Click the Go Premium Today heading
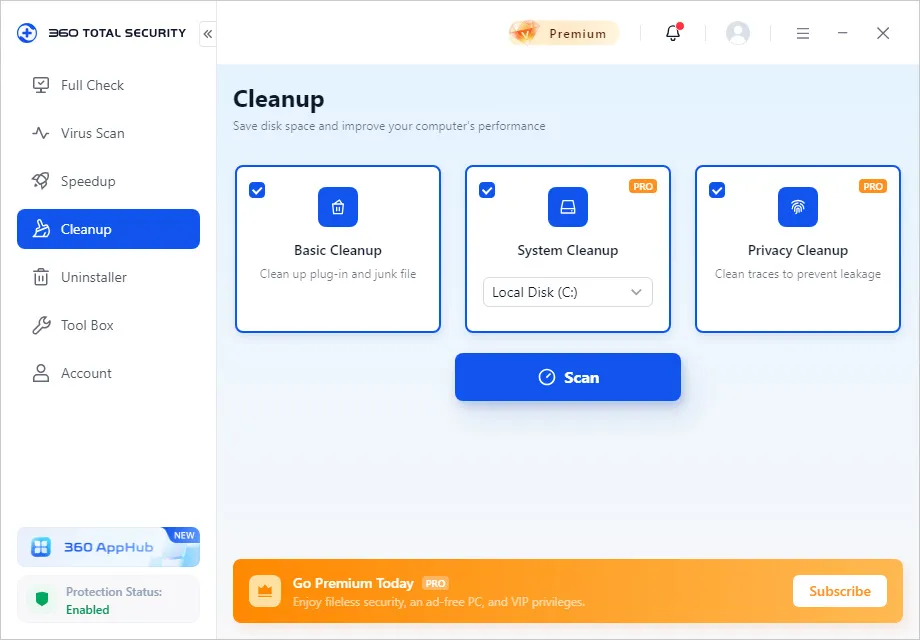This screenshot has width=920, height=640. [x=353, y=583]
